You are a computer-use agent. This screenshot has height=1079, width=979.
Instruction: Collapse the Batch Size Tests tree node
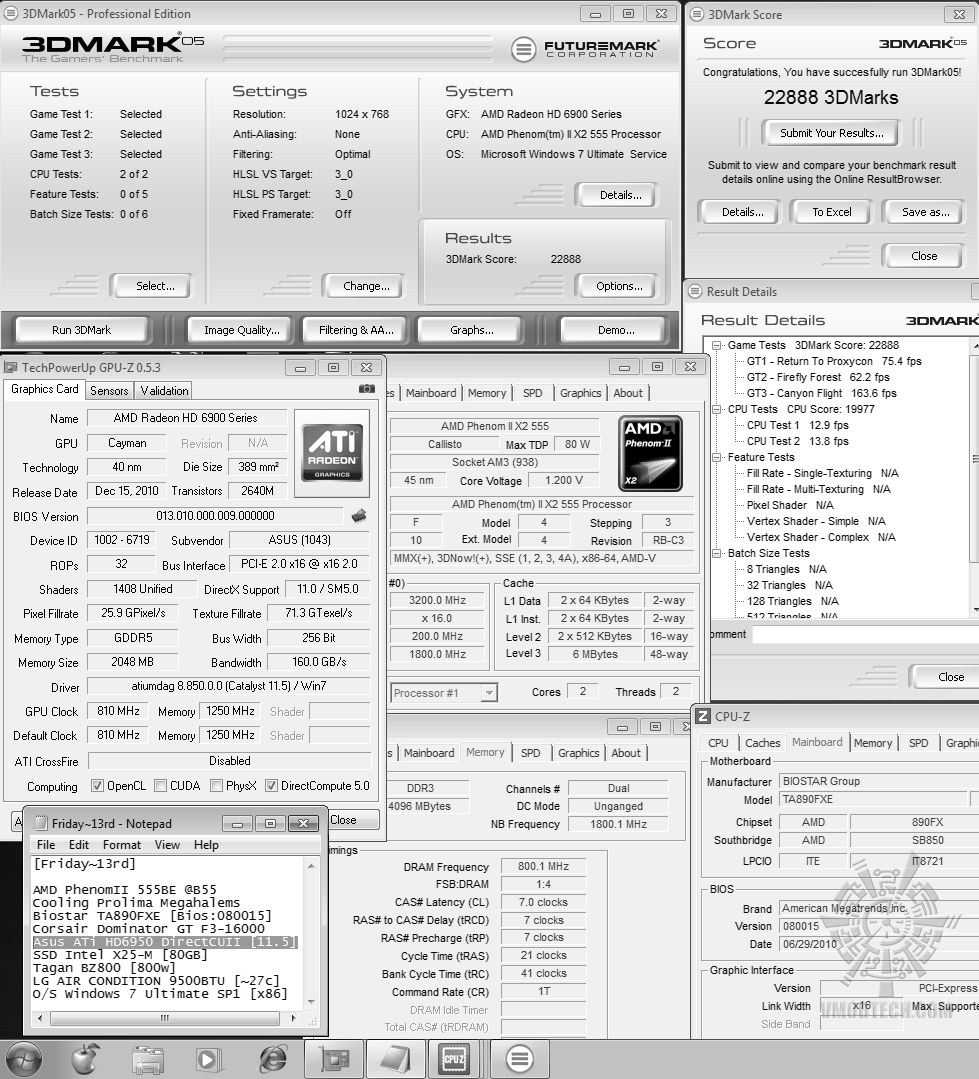[x=716, y=553]
